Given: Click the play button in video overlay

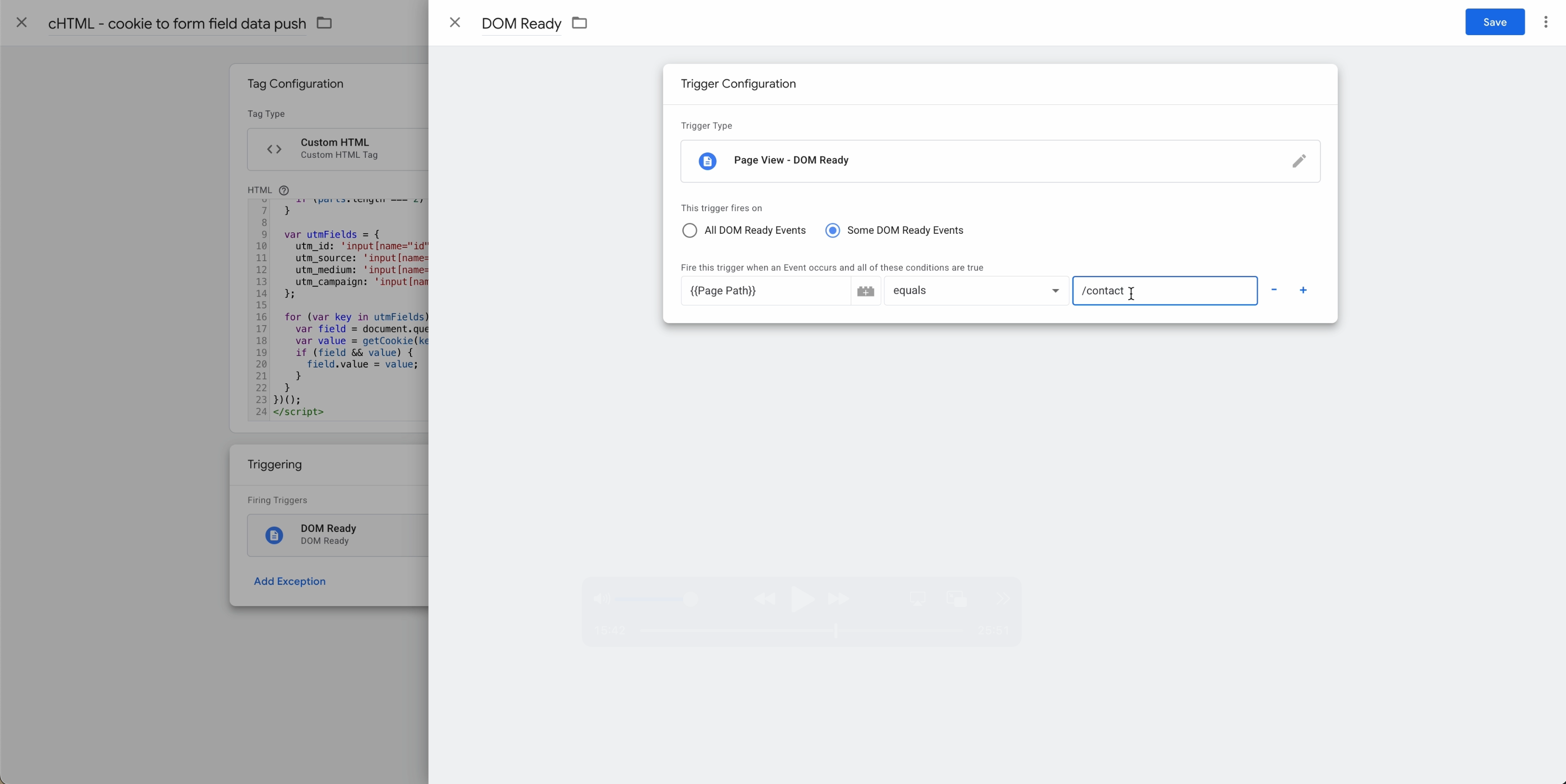Looking at the screenshot, I should (x=802, y=599).
